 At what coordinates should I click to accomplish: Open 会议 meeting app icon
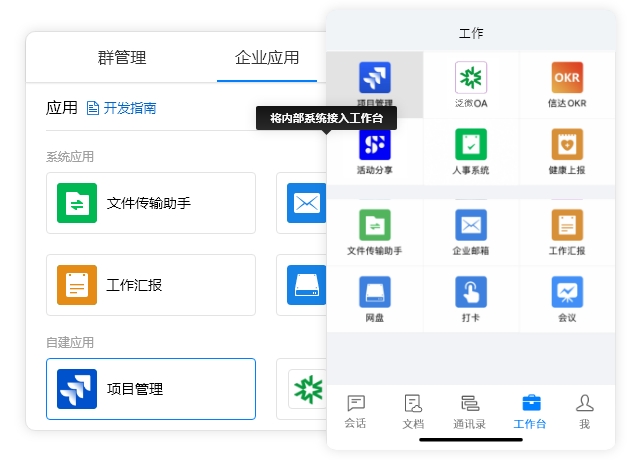pos(567,292)
